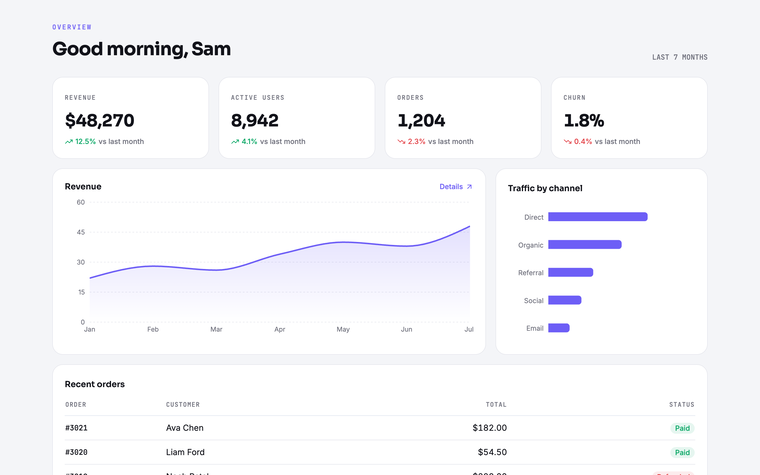This screenshot has width=760, height=475.
Task: Click the 0.4% change figure
Action: click(x=583, y=142)
